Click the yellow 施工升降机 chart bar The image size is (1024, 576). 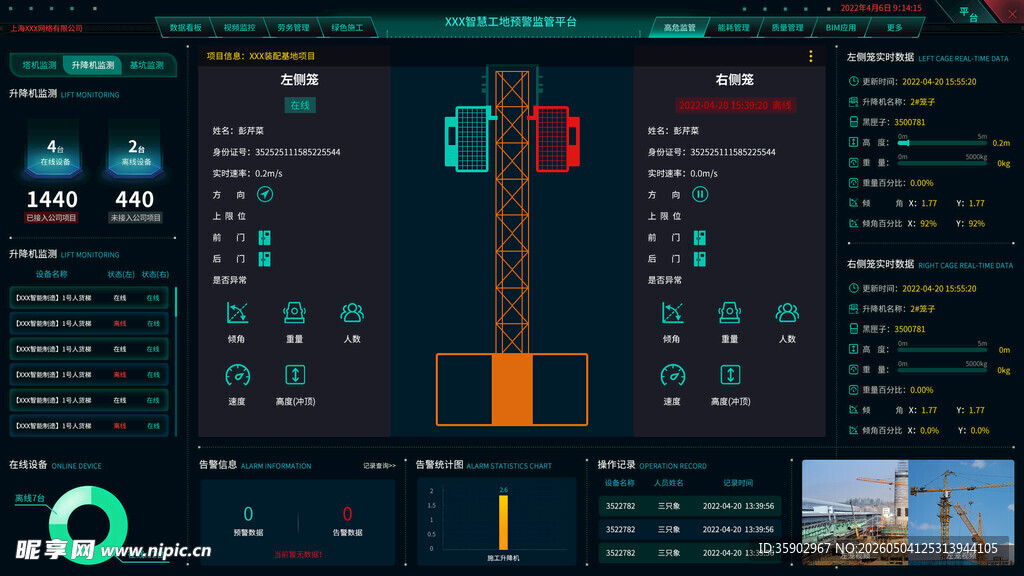pyautogui.click(x=504, y=522)
